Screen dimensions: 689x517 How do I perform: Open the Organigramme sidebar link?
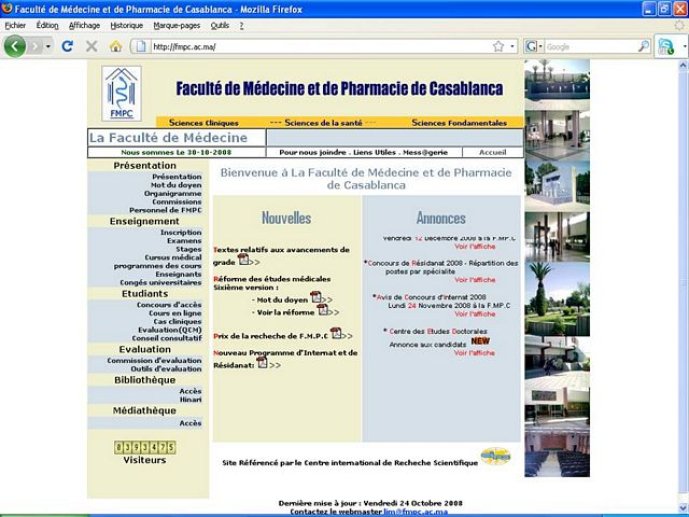pyautogui.click(x=173, y=193)
